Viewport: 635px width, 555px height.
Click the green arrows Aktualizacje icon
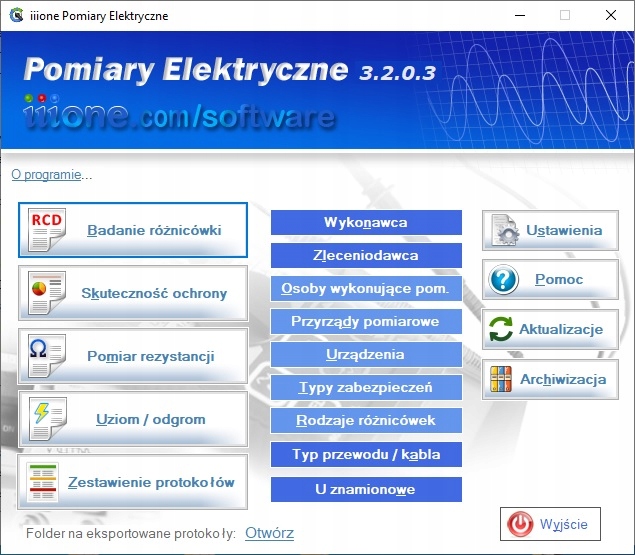point(505,329)
